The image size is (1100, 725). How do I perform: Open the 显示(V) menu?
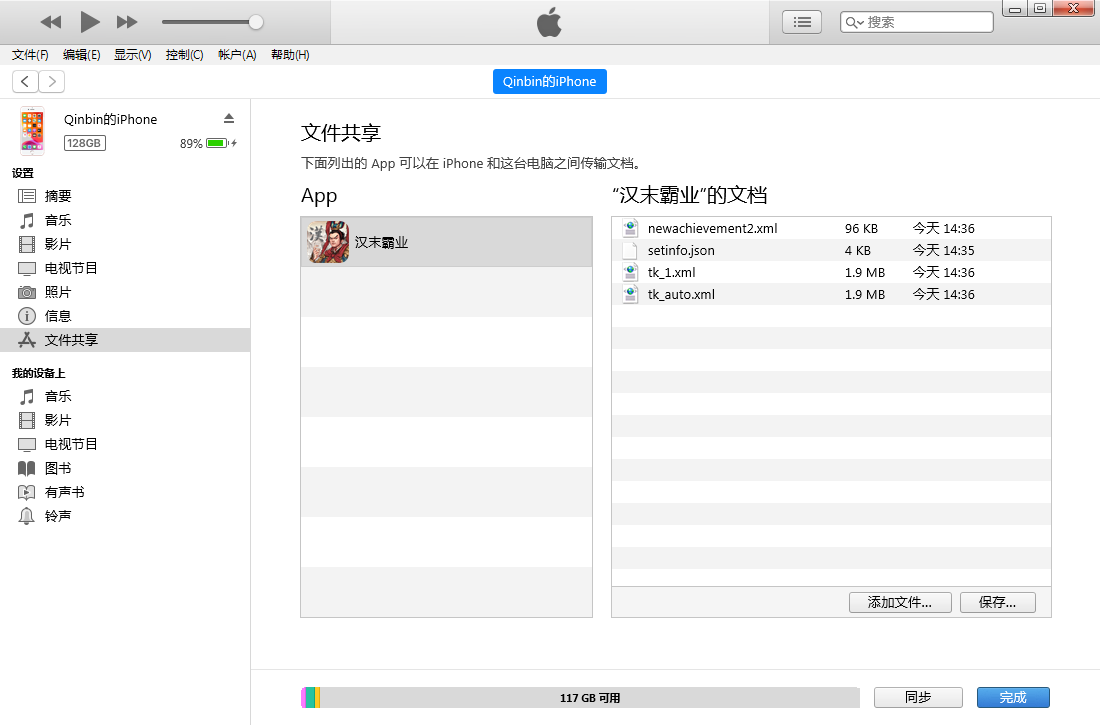[x=133, y=55]
